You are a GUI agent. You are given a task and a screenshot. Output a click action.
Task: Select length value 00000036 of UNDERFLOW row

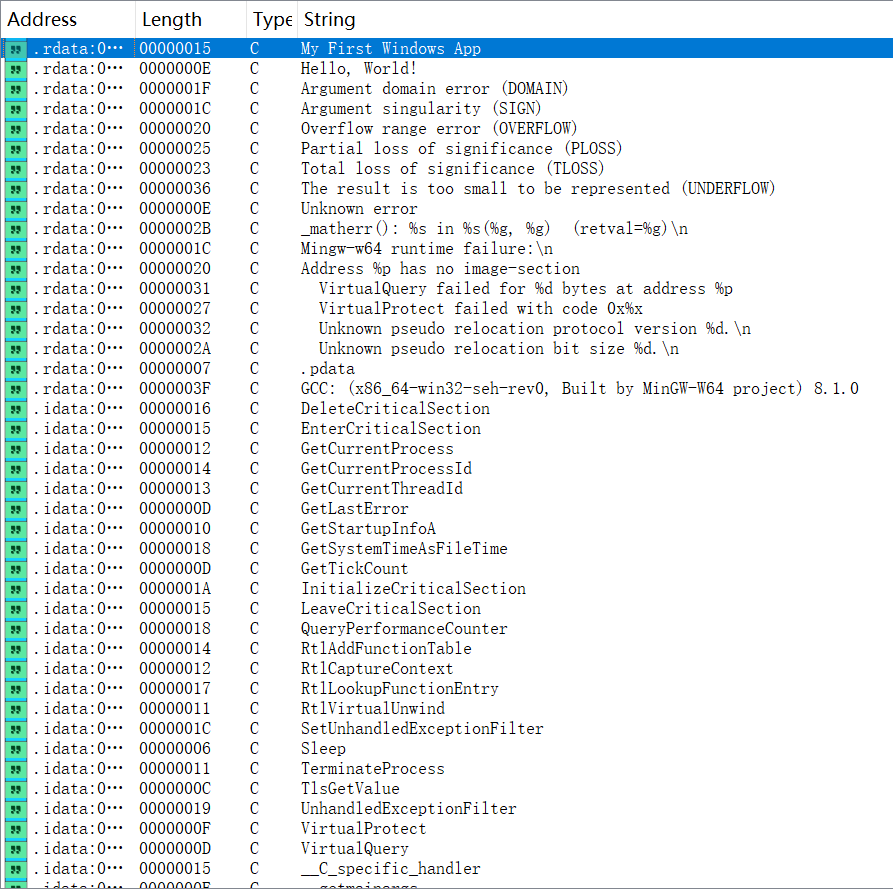coord(175,189)
